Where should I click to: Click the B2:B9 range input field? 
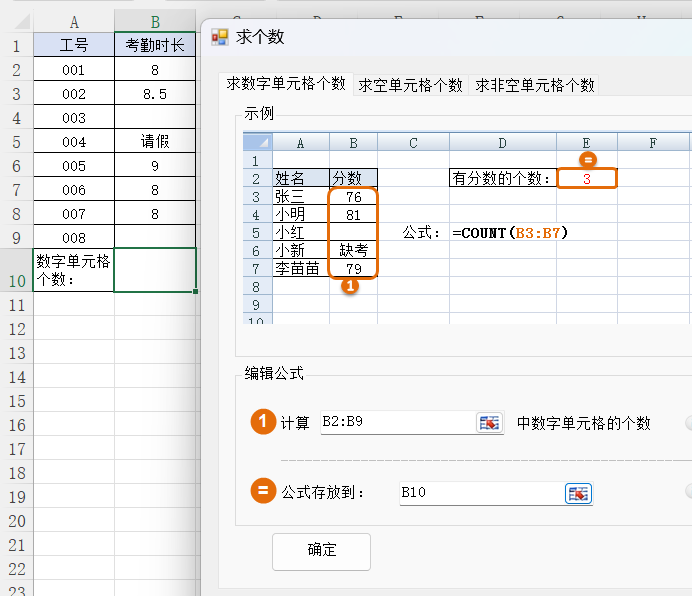(x=396, y=423)
